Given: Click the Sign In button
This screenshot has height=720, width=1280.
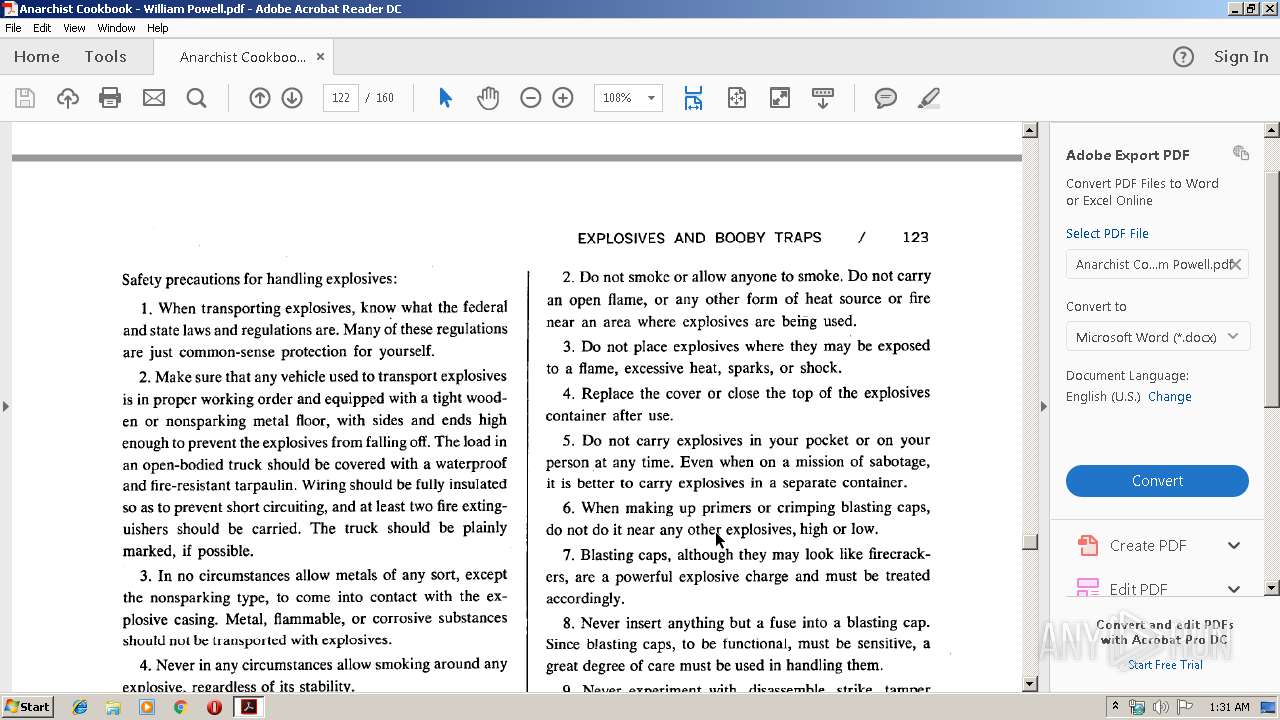Looking at the screenshot, I should [1241, 57].
